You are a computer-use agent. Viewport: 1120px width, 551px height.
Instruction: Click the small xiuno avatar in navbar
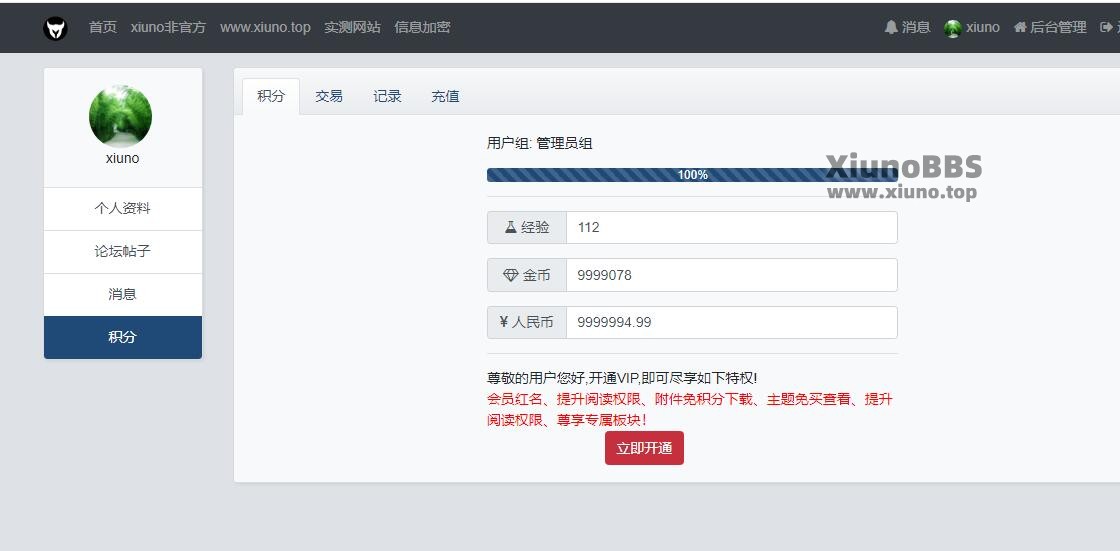tap(952, 28)
